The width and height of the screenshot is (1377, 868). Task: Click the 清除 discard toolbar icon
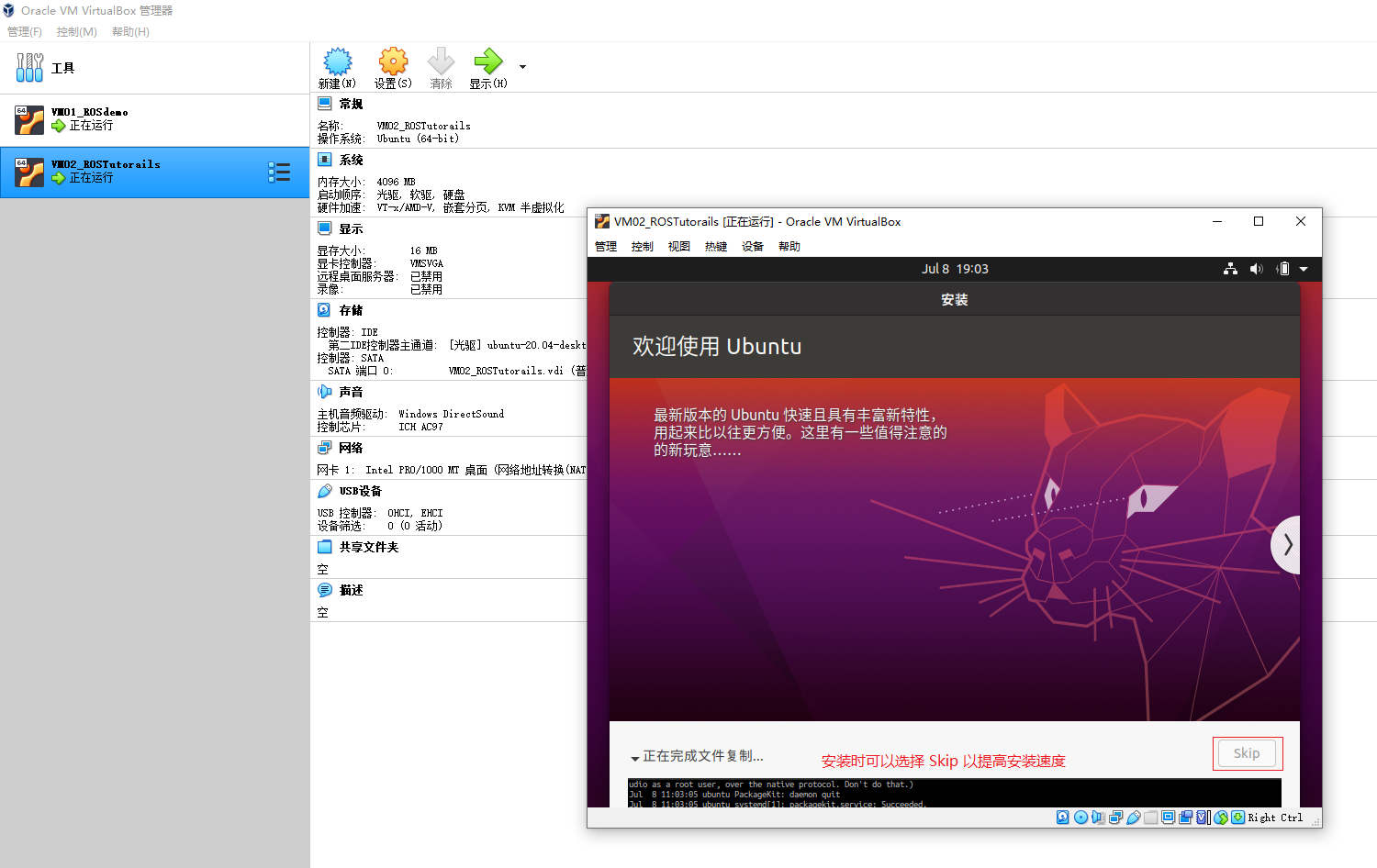(441, 67)
